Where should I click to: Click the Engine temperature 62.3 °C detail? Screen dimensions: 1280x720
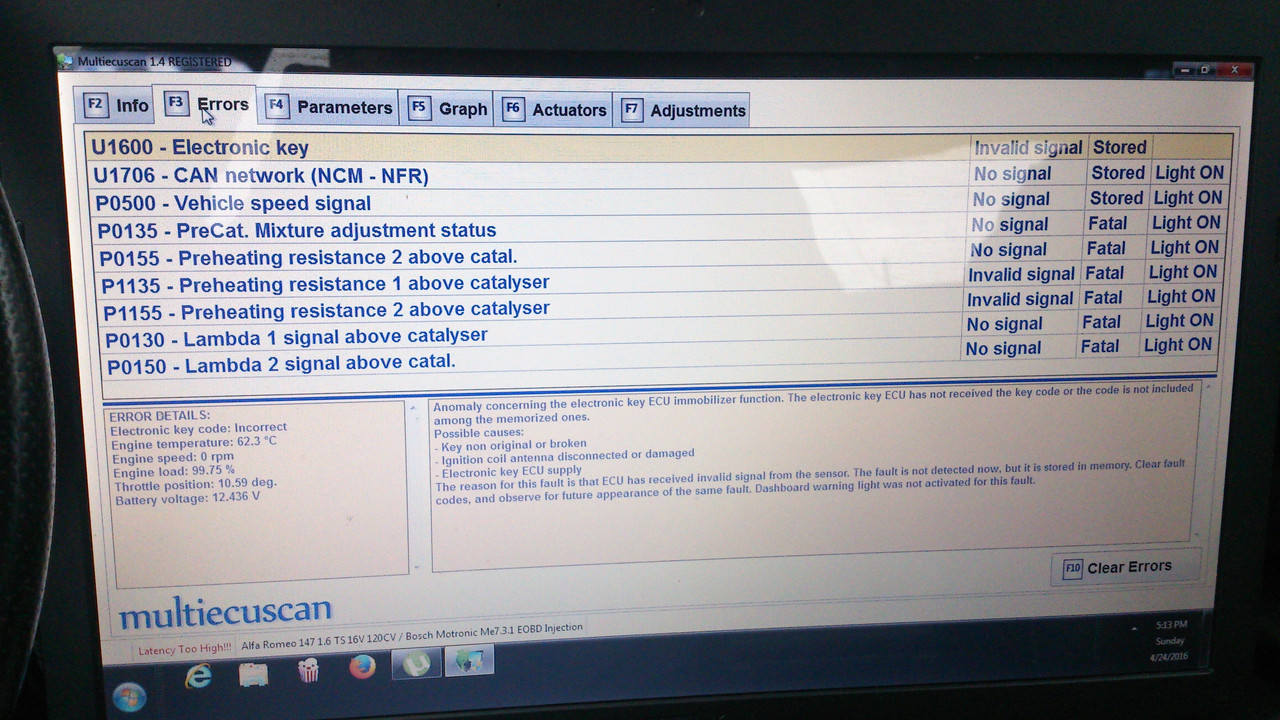tap(193, 441)
